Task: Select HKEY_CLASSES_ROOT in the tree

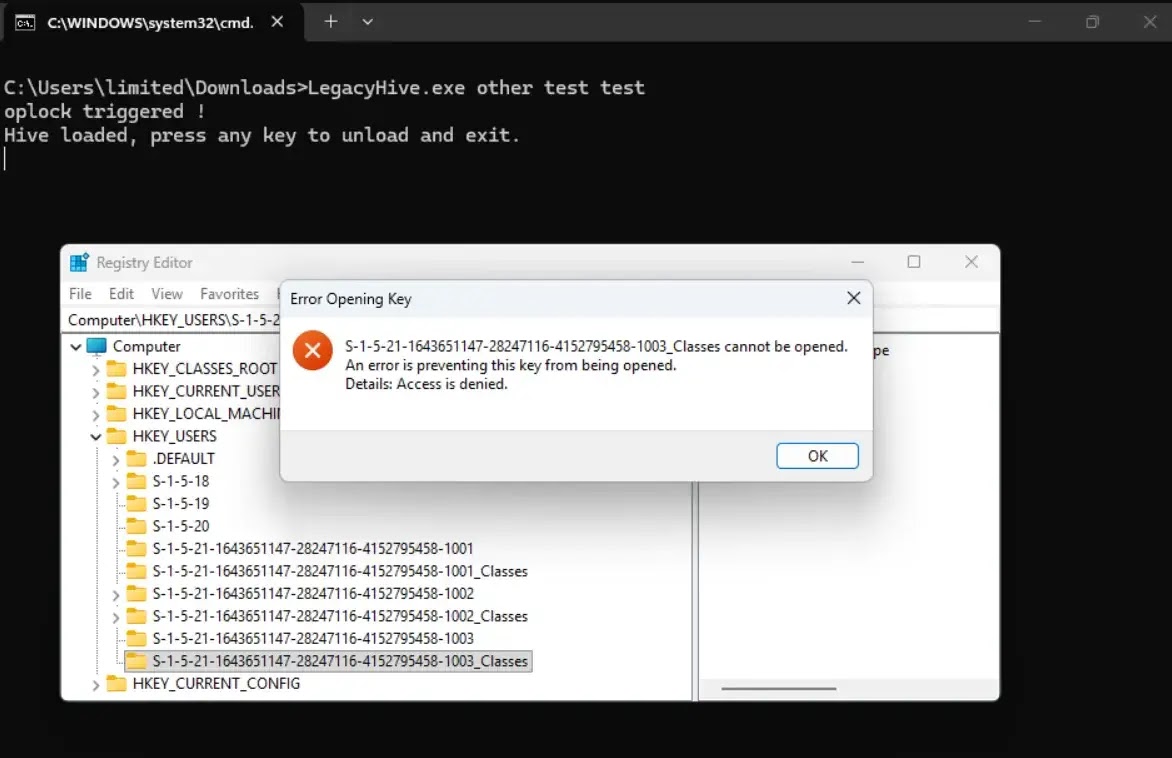Action: tap(205, 369)
